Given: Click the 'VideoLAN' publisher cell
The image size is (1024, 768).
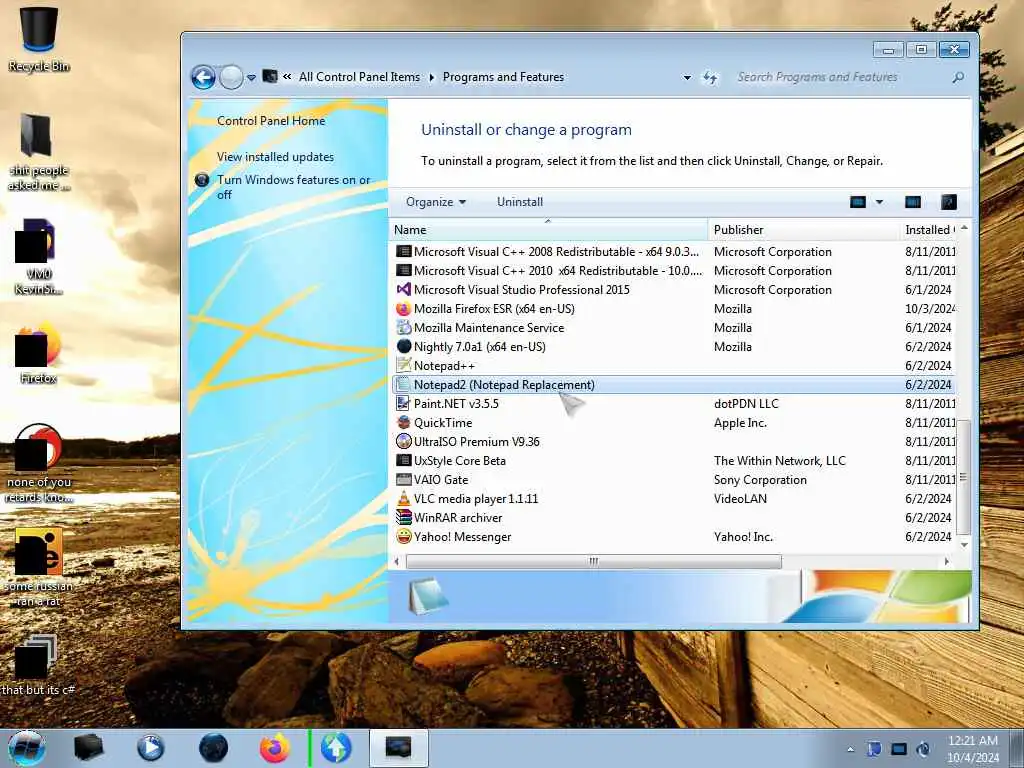Looking at the screenshot, I should (740, 498).
